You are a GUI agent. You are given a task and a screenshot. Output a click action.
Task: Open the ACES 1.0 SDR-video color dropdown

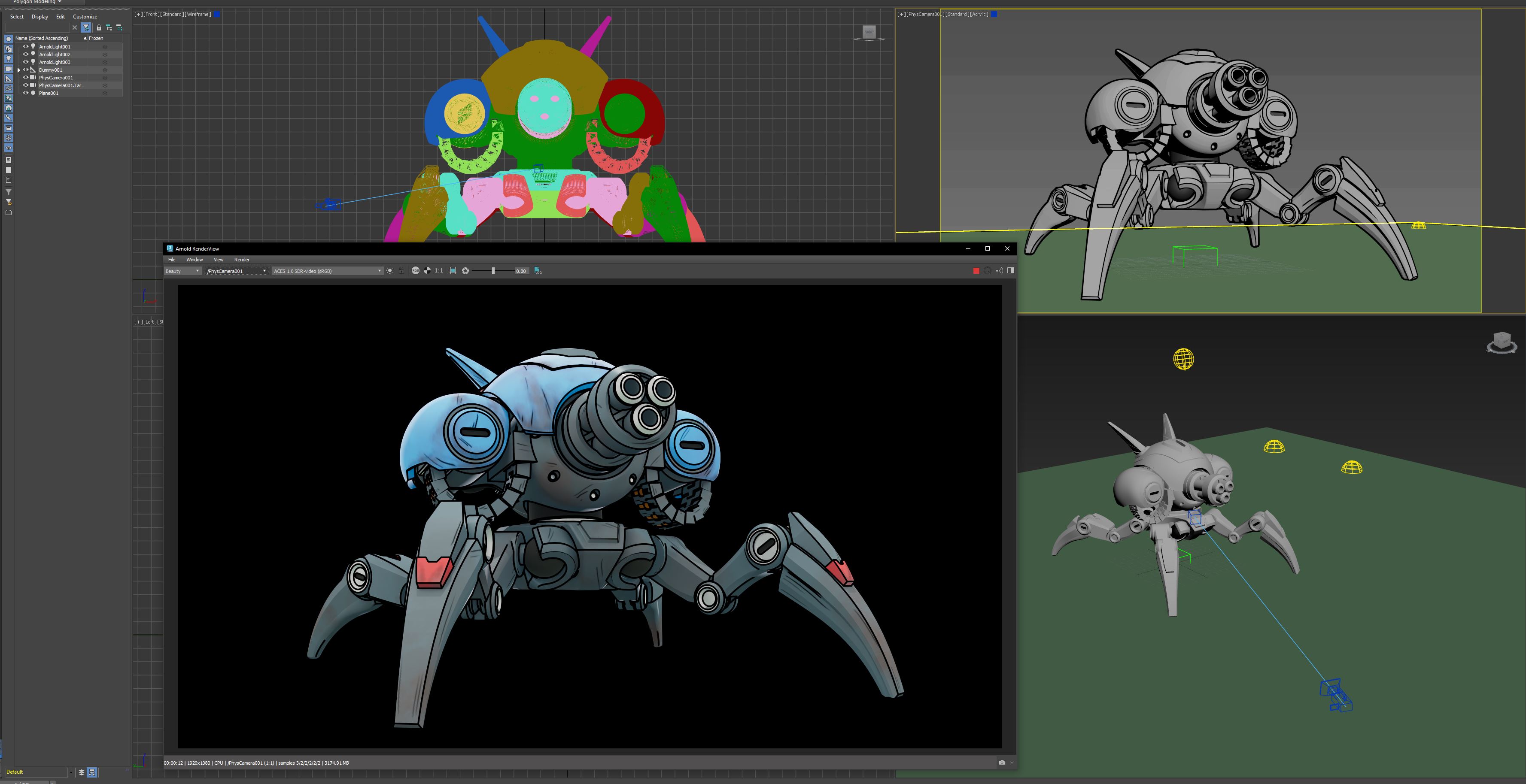(x=326, y=271)
